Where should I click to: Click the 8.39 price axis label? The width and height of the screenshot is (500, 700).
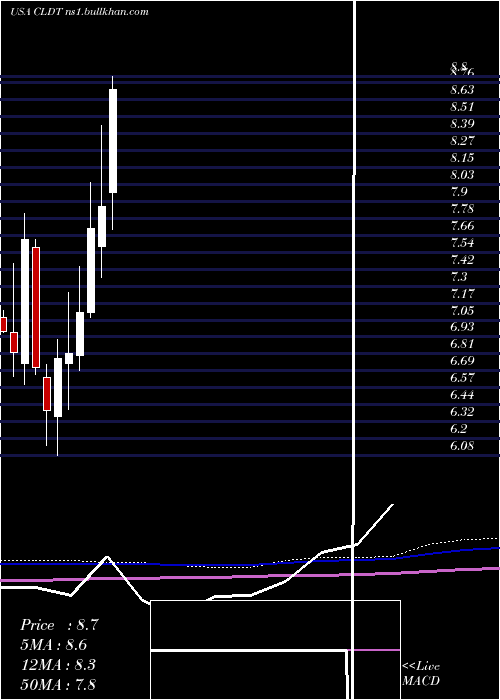462,124
